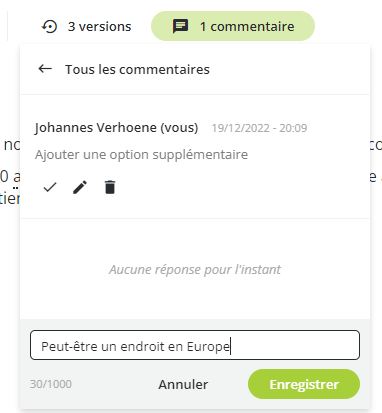Resolve the comment with the checkmark icon

click(50, 187)
